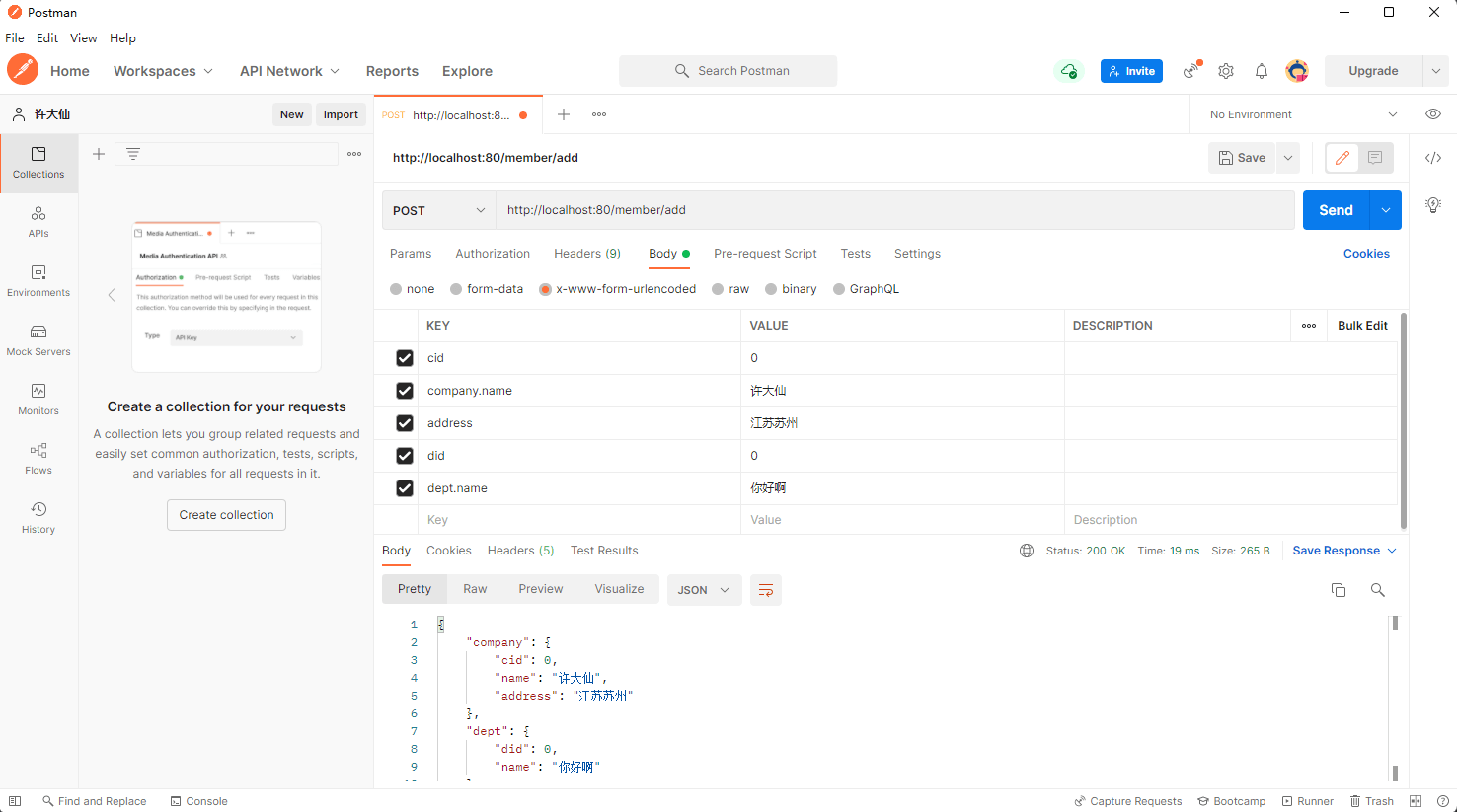Click the Bulk Edit link

pyautogui.click(x=1362, y=326)
